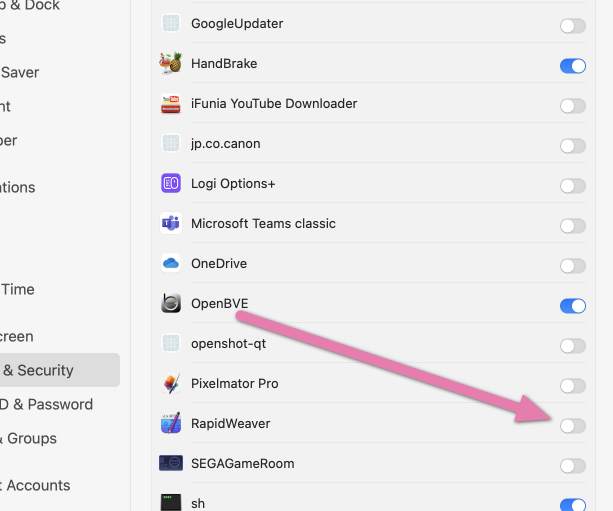
Task: Click the openshot-qt placeholder icon
Action: point(171,344)
